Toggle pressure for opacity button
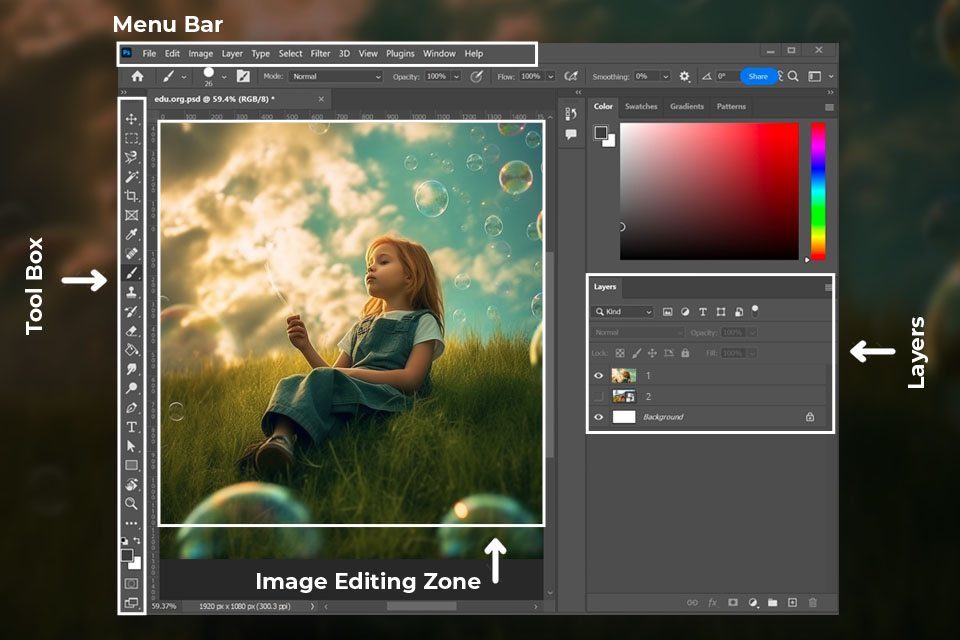 tap(476, 77)
